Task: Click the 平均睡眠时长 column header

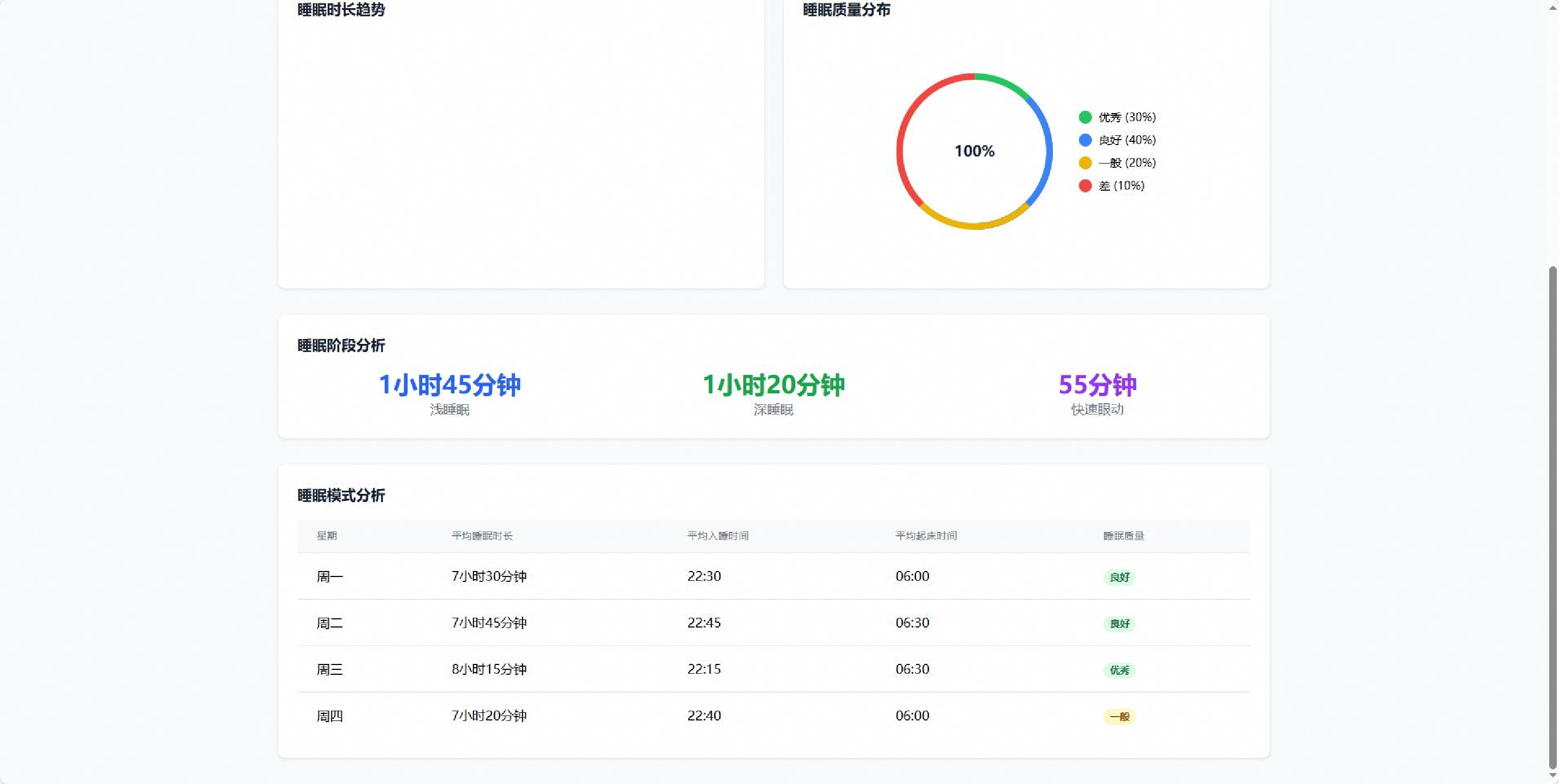Action: (482, 536)
